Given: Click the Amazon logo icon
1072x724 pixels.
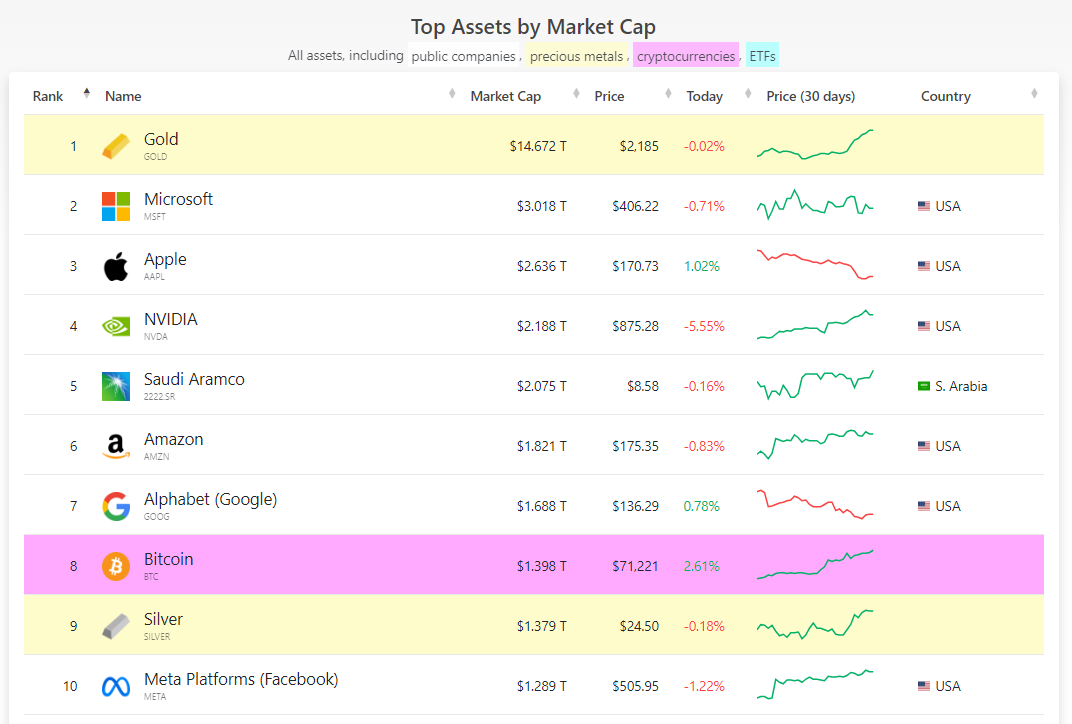Looking at the screenshot, I should (x=116, y=446).
